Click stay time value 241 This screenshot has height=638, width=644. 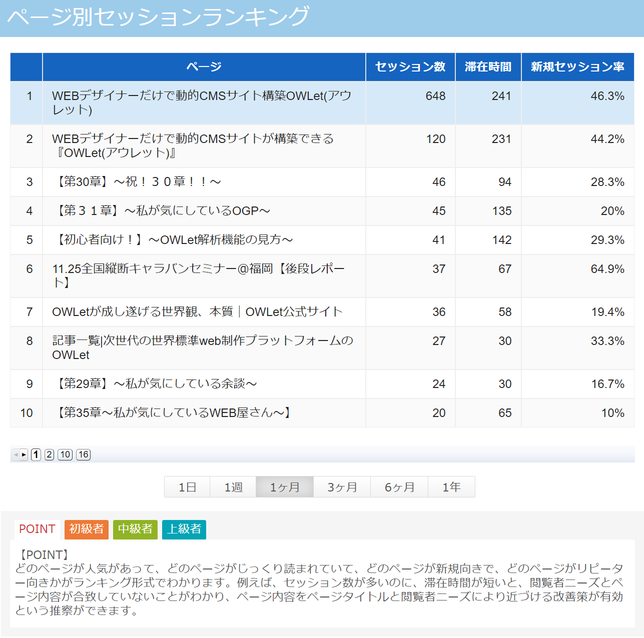point(501,96)
